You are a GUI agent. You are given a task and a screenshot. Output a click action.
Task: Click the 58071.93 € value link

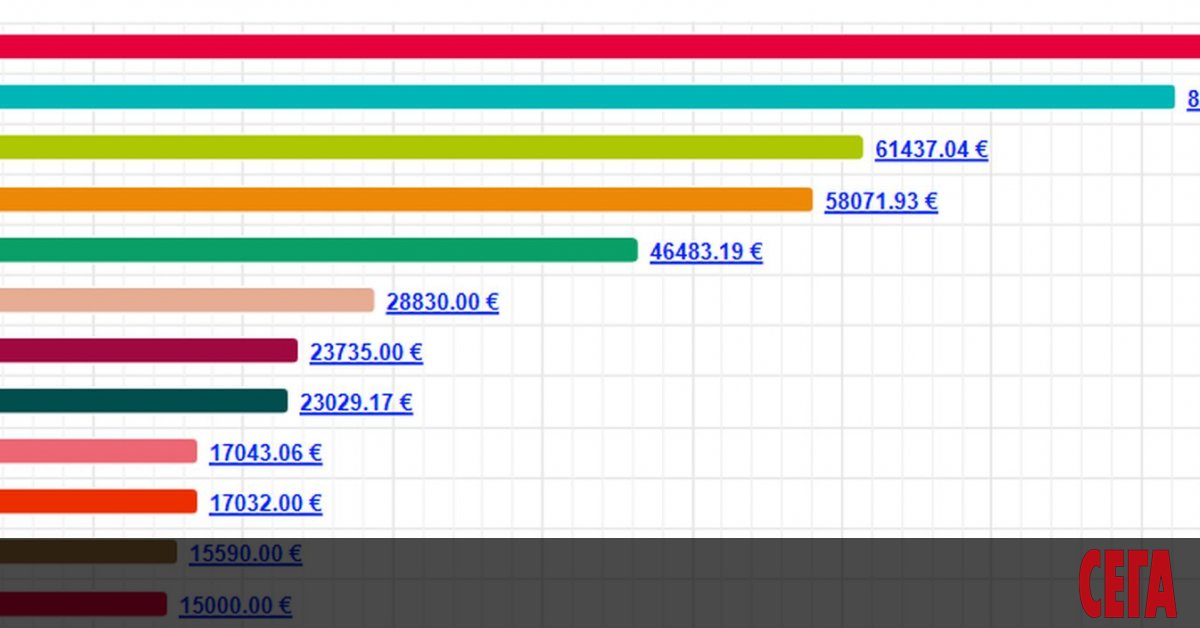pos(881,201)
